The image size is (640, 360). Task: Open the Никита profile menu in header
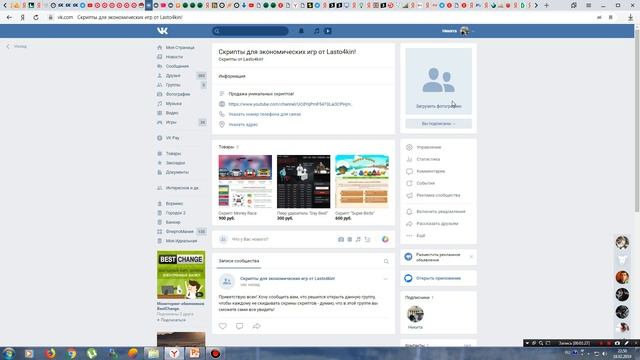[457, 31]
